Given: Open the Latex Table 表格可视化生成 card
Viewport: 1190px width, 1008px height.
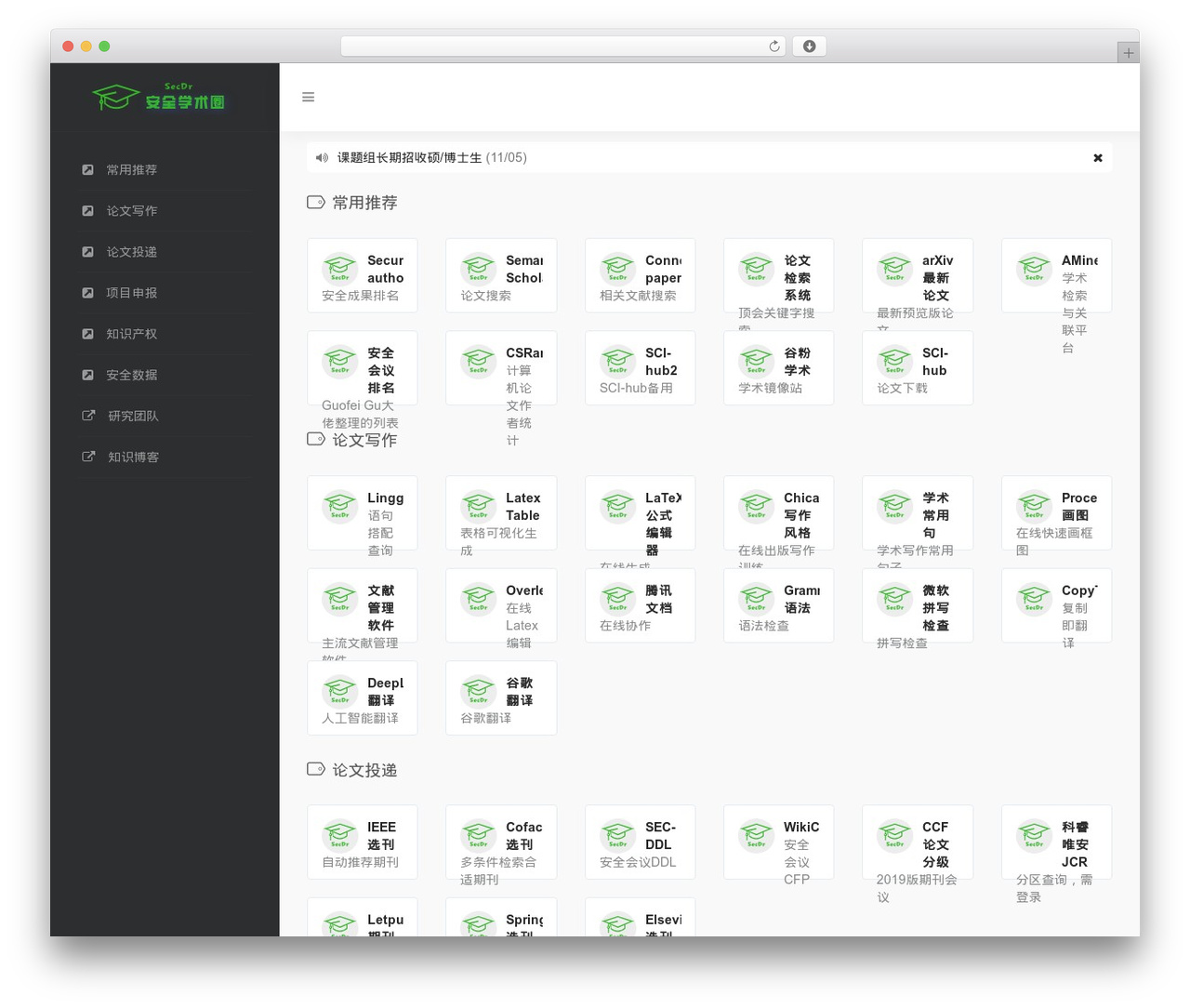Looking at the screenshot, I should point(501,513).
